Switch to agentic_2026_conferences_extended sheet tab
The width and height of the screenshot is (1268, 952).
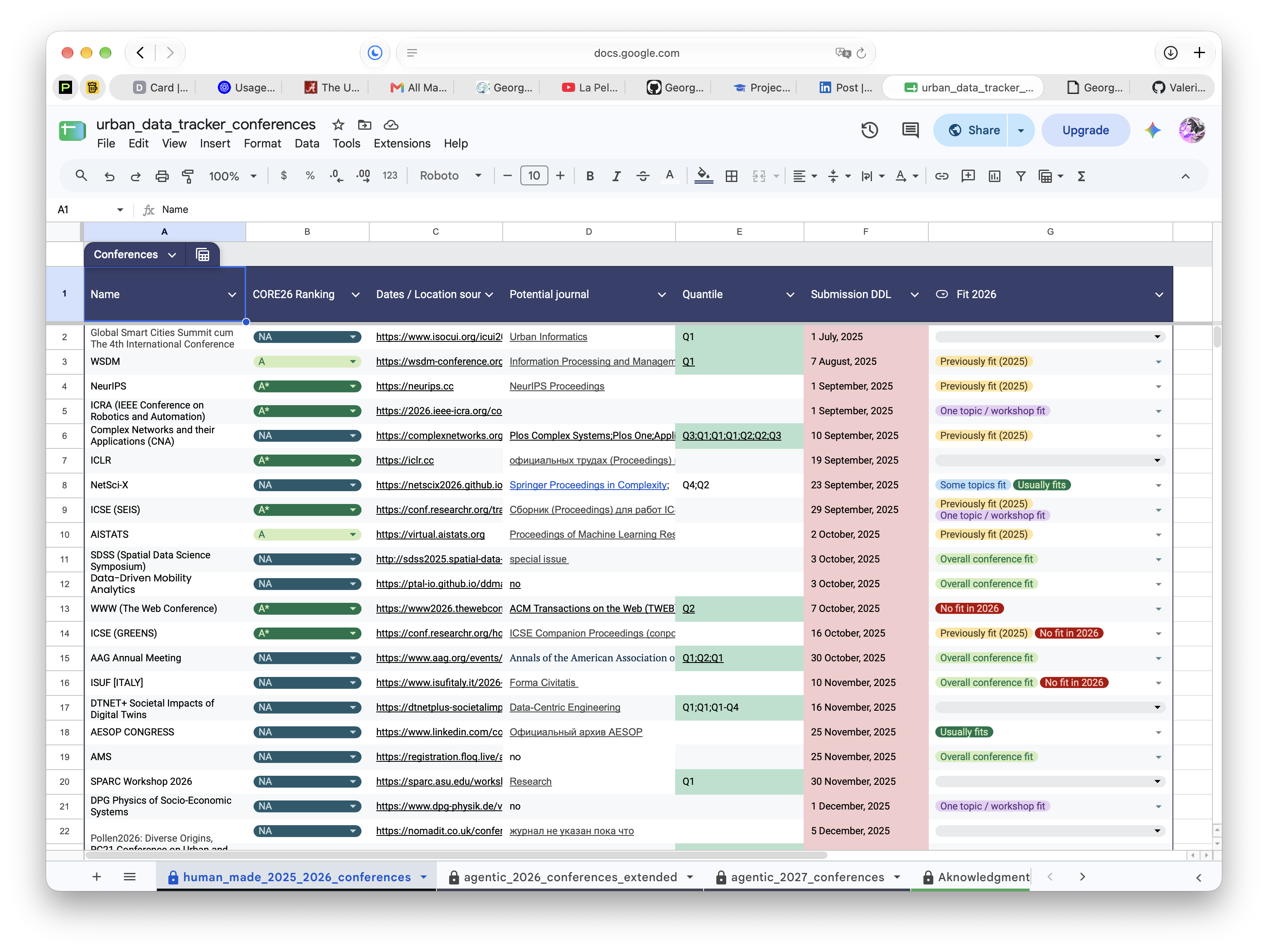570,877
